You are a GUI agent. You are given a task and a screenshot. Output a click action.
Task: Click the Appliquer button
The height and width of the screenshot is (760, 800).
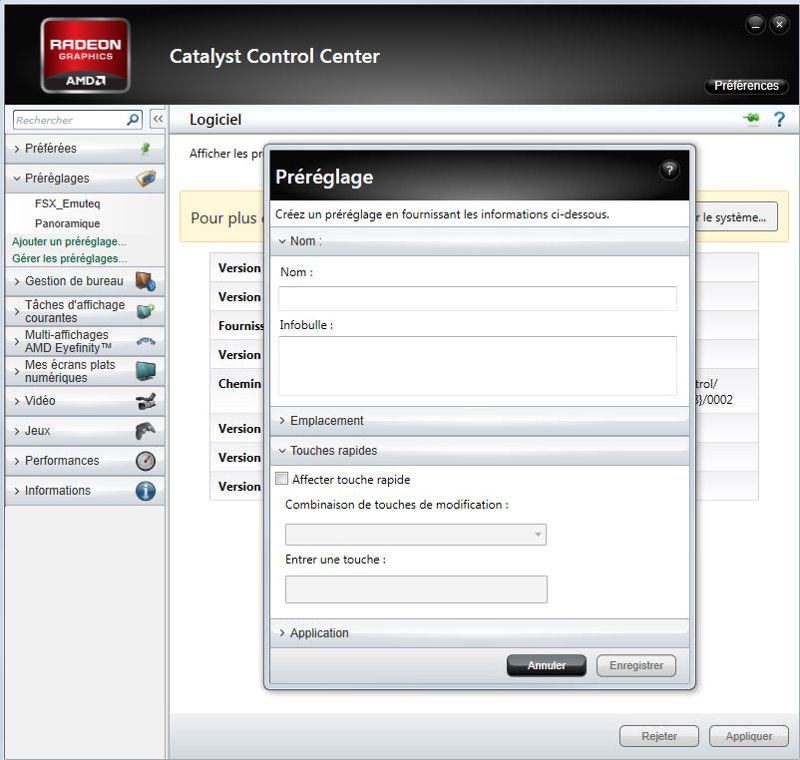click(749, 736)
